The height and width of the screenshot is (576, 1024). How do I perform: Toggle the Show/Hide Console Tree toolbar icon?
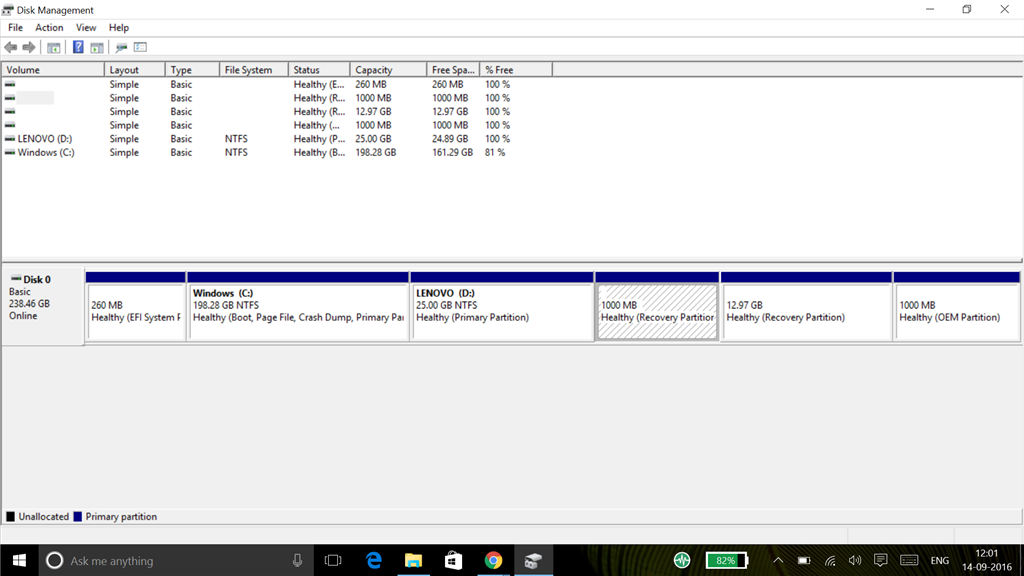[x=54, y=47]
